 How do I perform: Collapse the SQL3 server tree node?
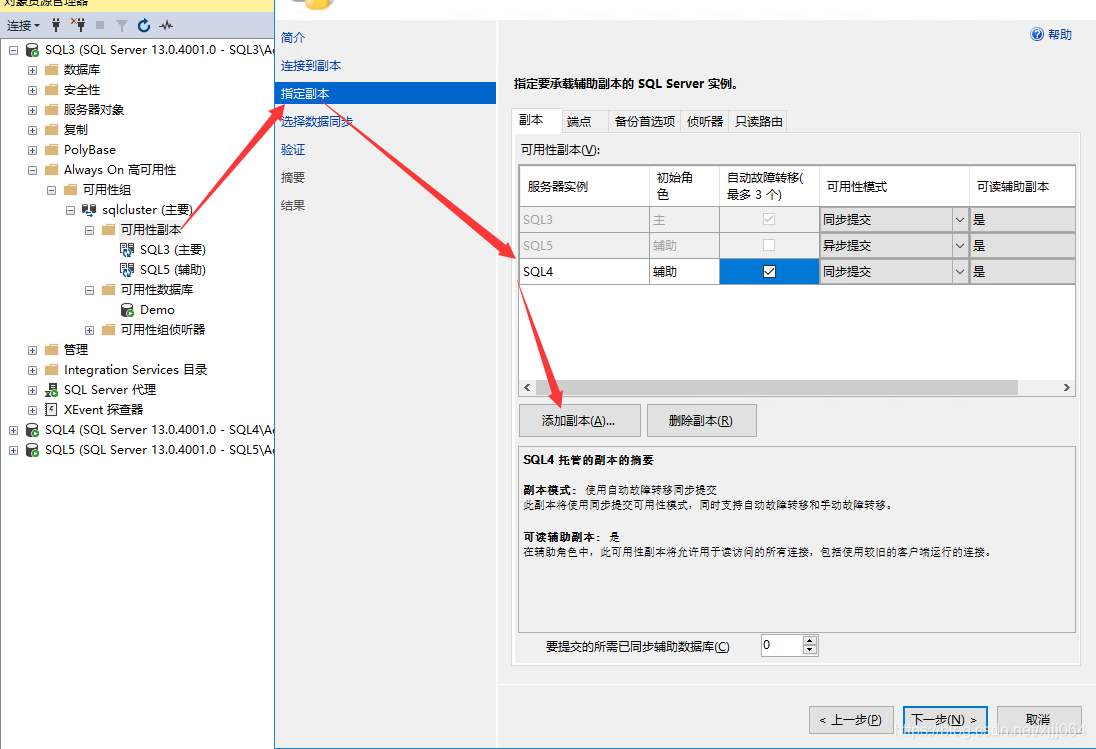[x=13, y=50]
